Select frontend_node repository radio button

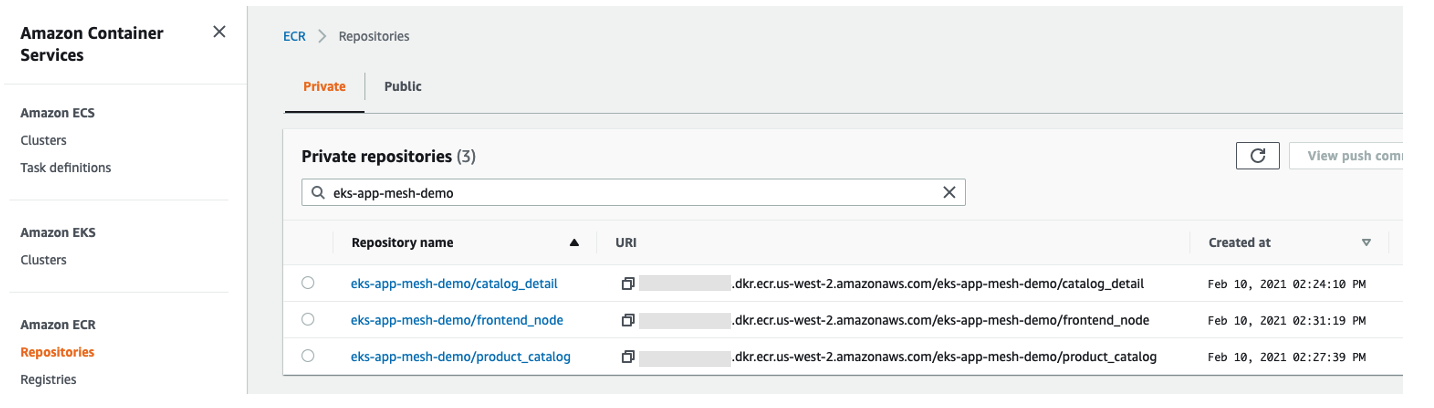[308, 319]
